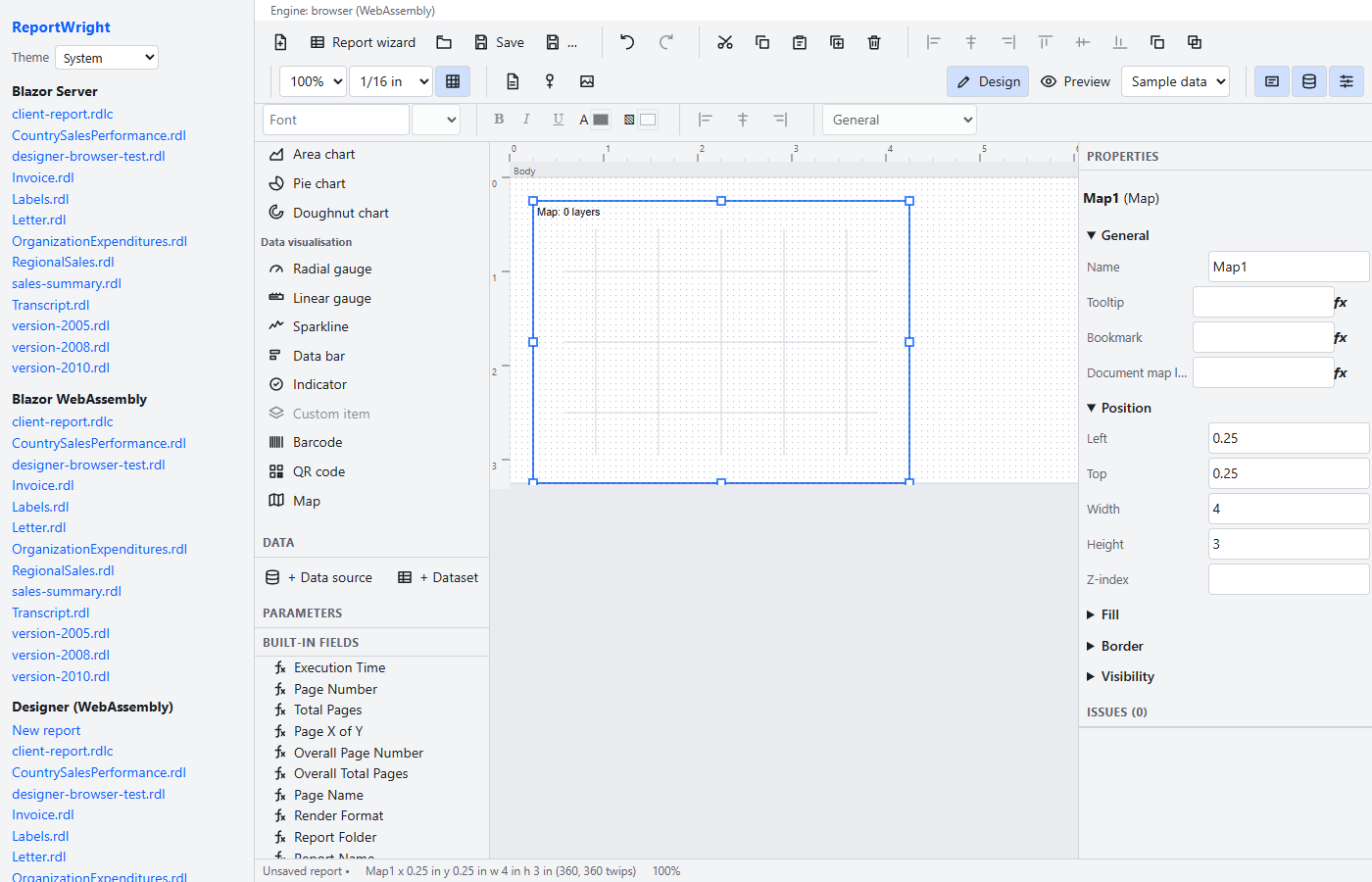Click the Font name input field
Image resolution: width=1372 pixels, height=882 pixels.
(x=336, y=120)
